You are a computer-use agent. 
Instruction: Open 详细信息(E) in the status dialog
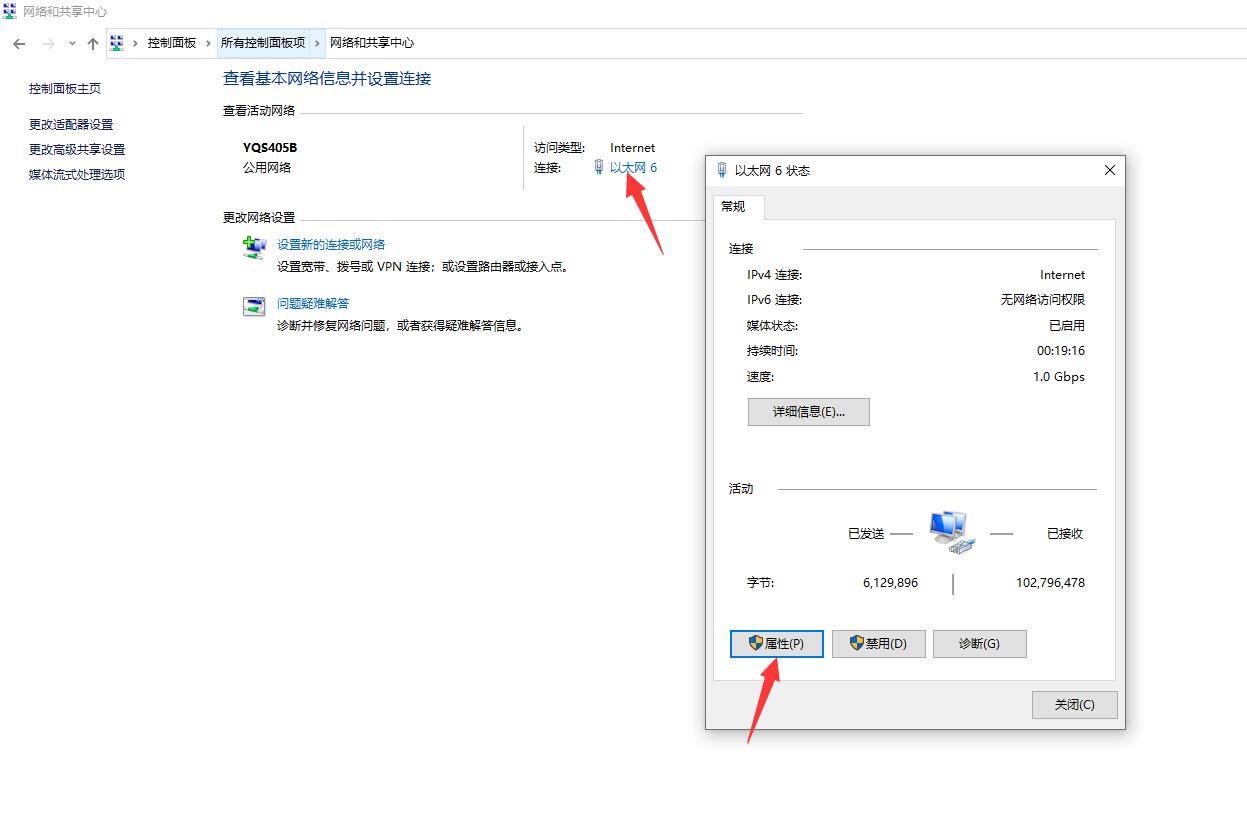point(807,411)
